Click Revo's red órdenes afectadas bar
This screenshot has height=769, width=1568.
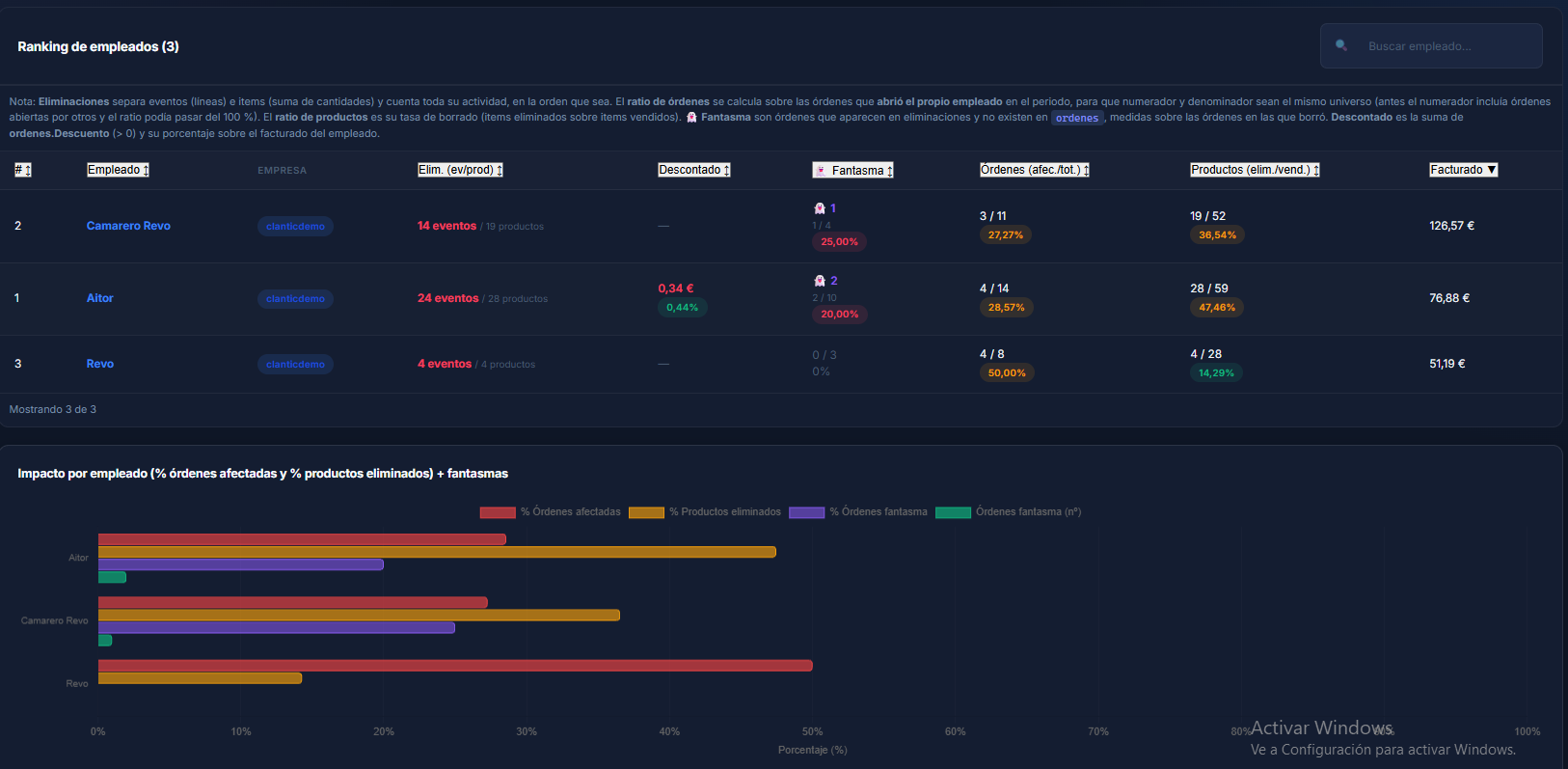pyautogui.click(x=455, y=666)
